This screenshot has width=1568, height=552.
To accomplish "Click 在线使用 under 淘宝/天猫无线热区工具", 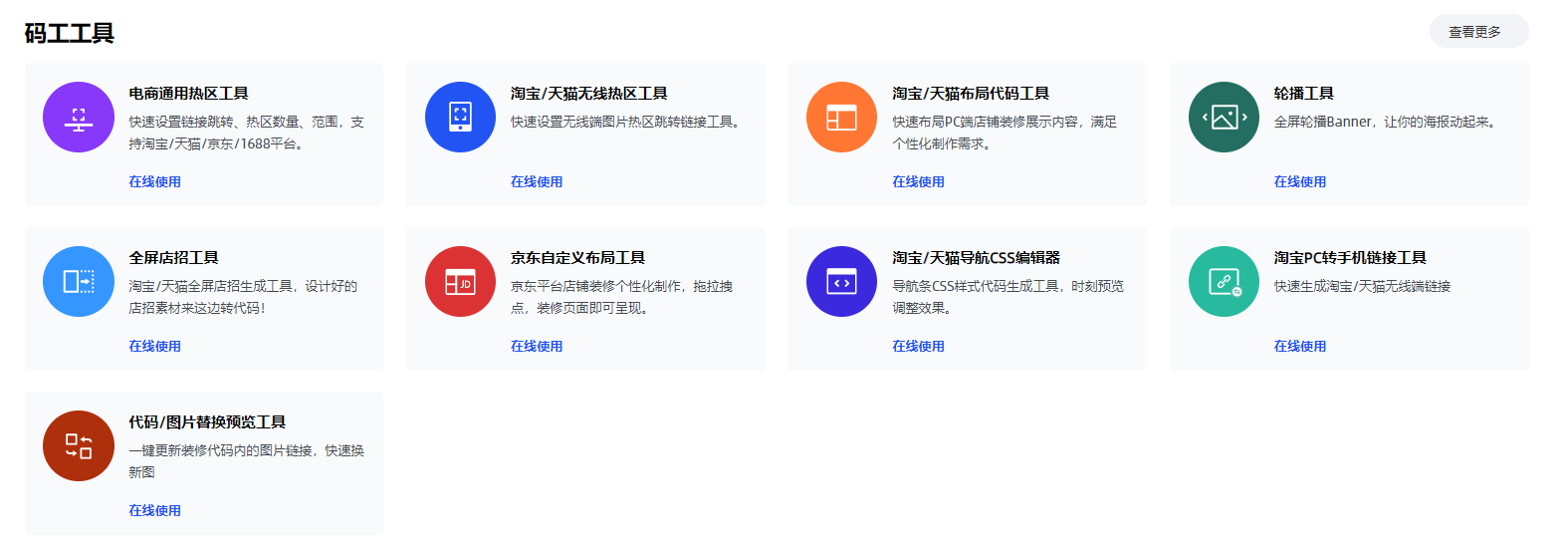I will 537,181.
